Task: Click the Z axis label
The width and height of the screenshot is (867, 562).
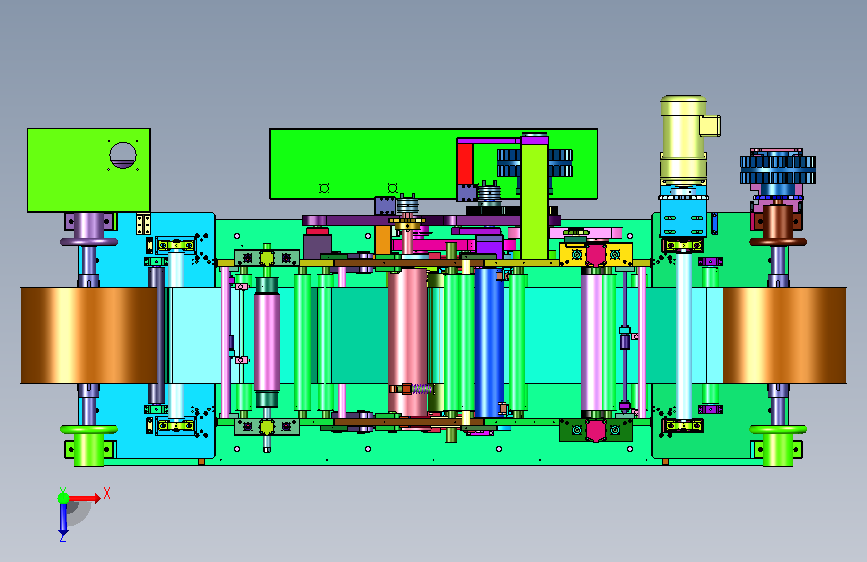Action: (x=62, y=537)
